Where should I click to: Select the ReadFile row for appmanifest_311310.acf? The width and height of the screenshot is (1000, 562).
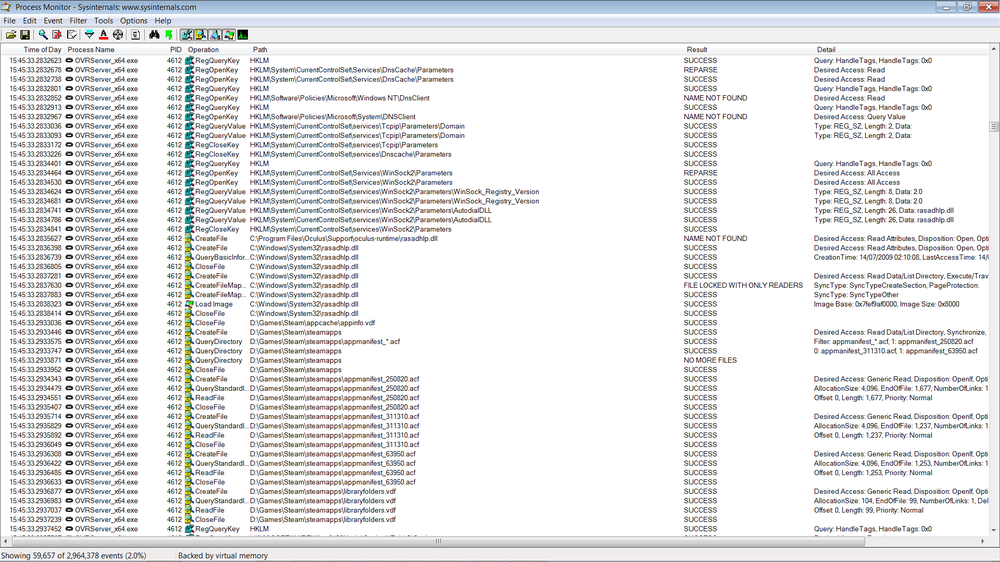click(495, 435)
